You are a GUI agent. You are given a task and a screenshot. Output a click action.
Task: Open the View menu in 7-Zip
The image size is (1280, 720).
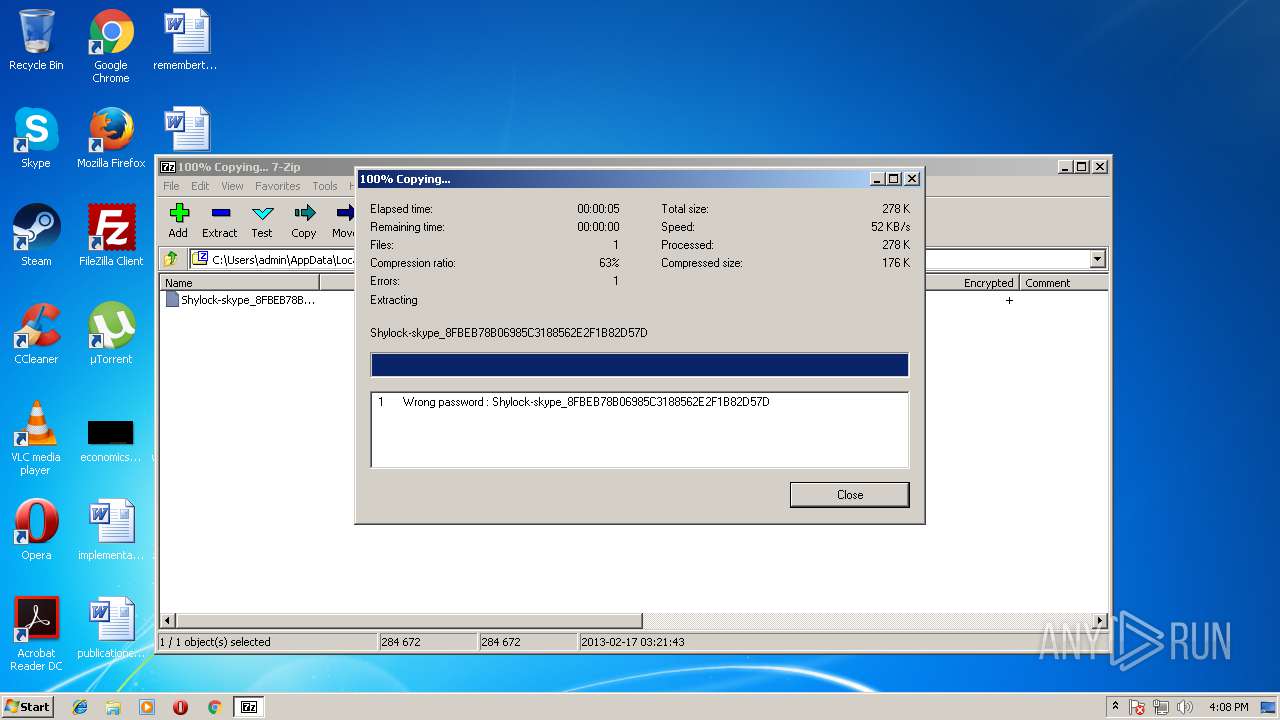pyautogui.click(x=232, y=186)
